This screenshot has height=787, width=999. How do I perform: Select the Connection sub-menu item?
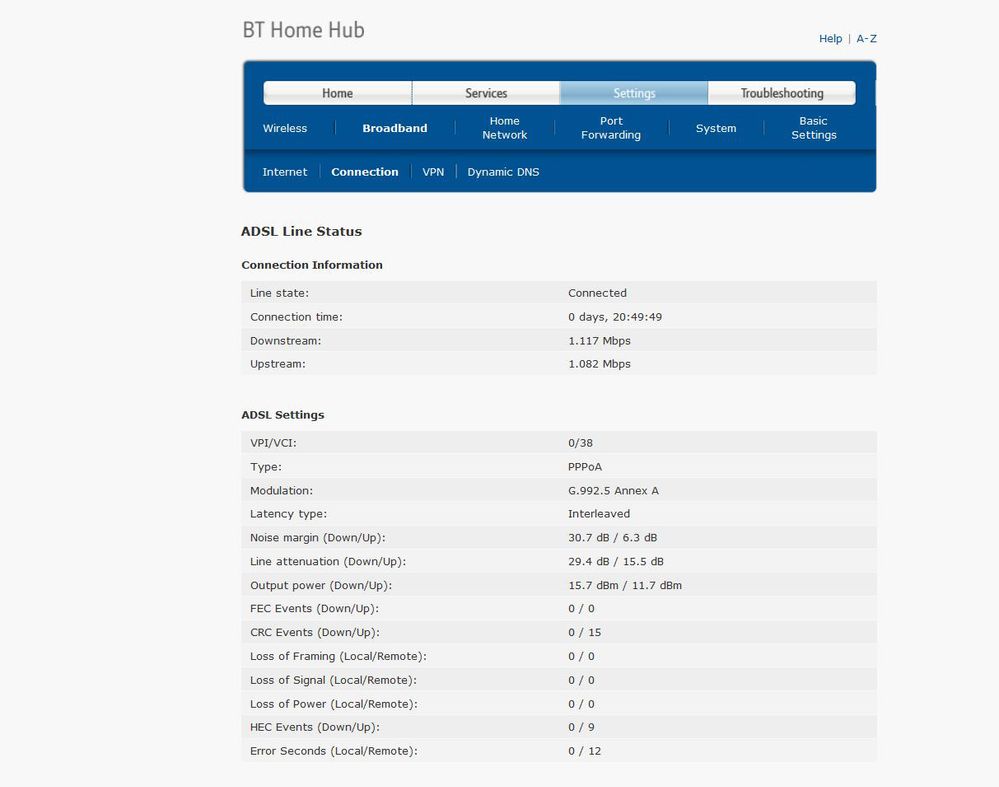tap(364, 172)
